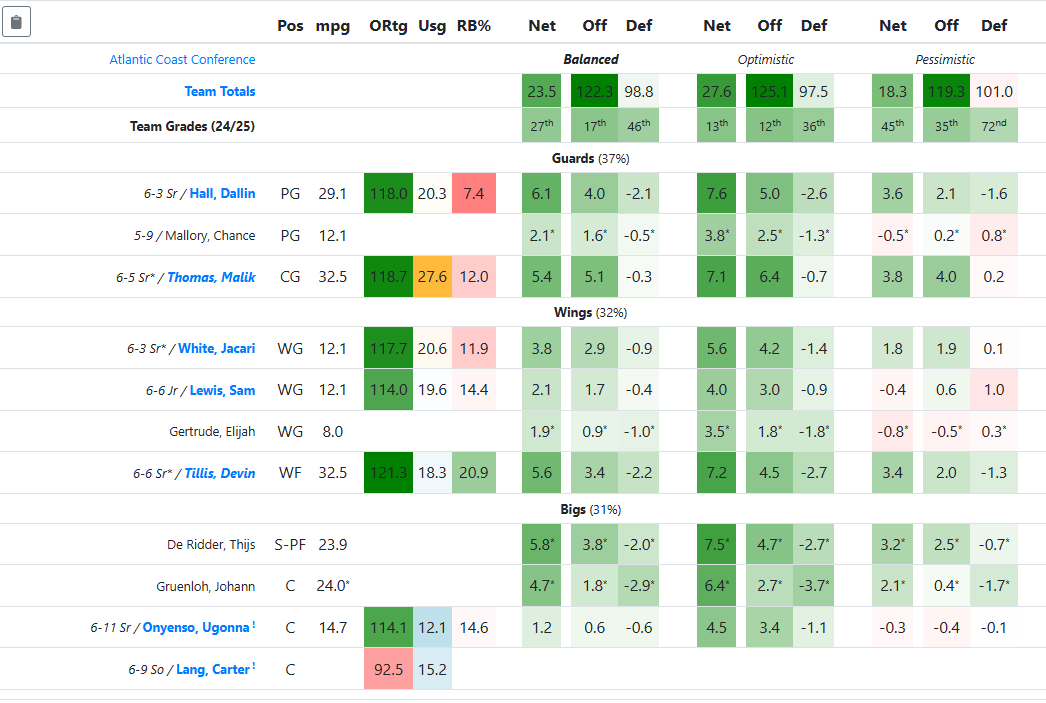
Task: Click the Onyenso, Ugonna player link
Action: tap(195, 628)
